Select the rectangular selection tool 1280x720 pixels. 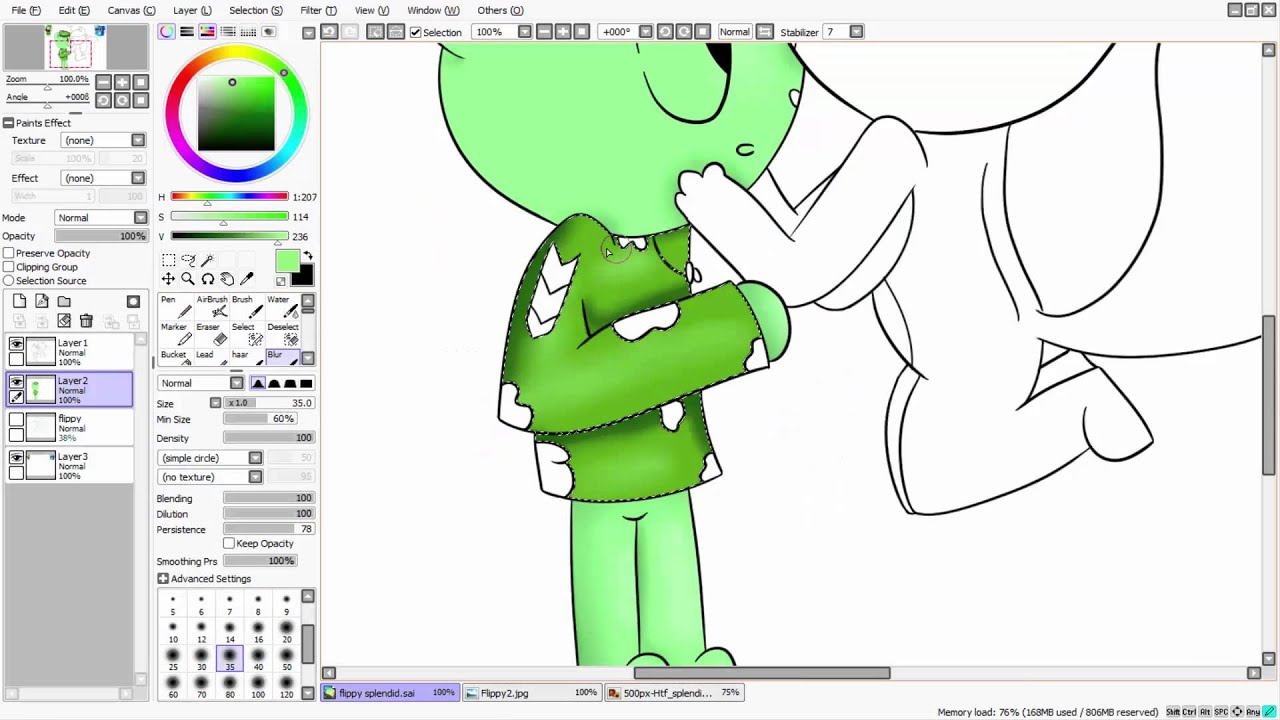point(168,260)
